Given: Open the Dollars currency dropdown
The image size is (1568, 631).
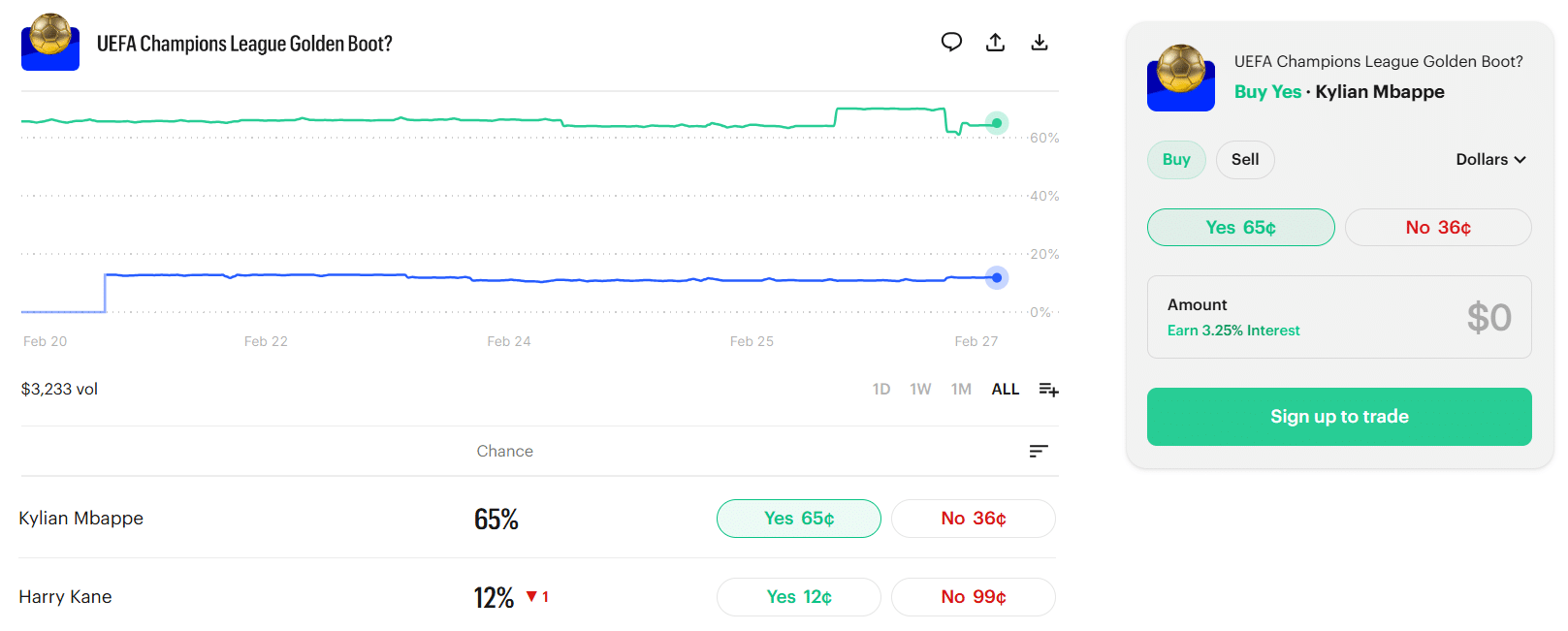Looking at the screenshot, I should [1490, 160].
